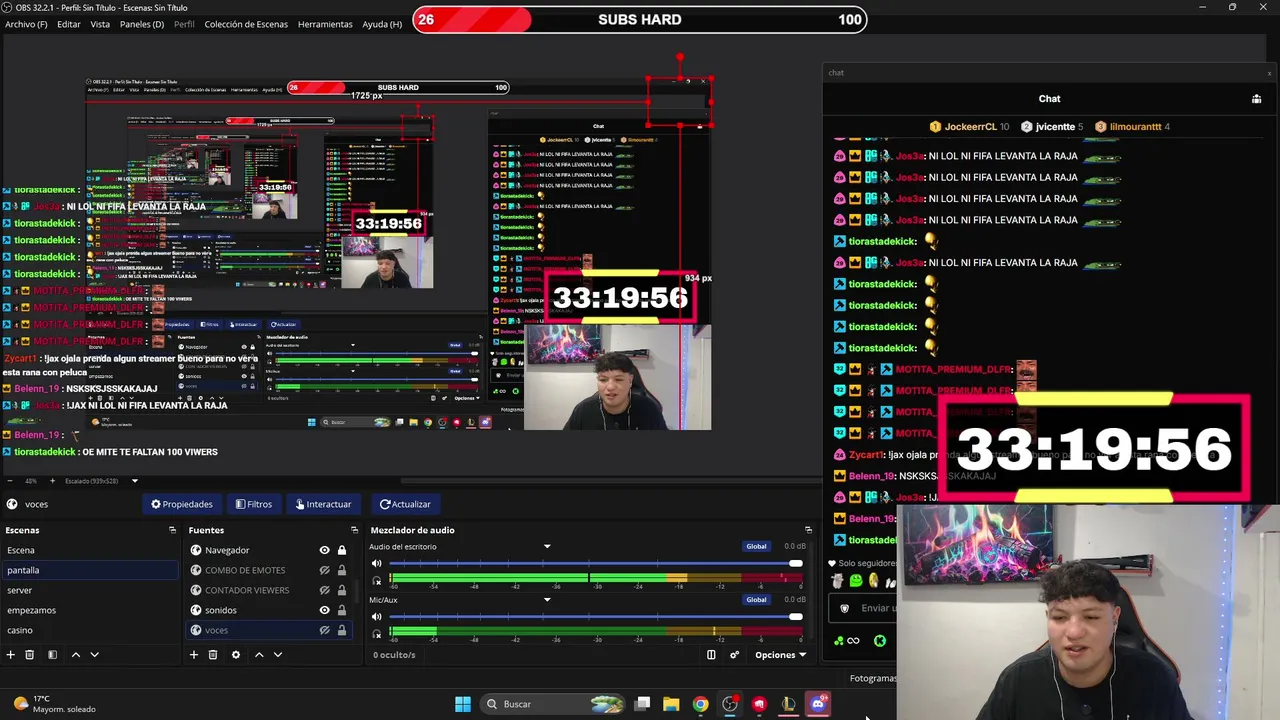
Task: Expand Audio del escritorio mixer dropdown arrow
Action: [x=547, y=547]
